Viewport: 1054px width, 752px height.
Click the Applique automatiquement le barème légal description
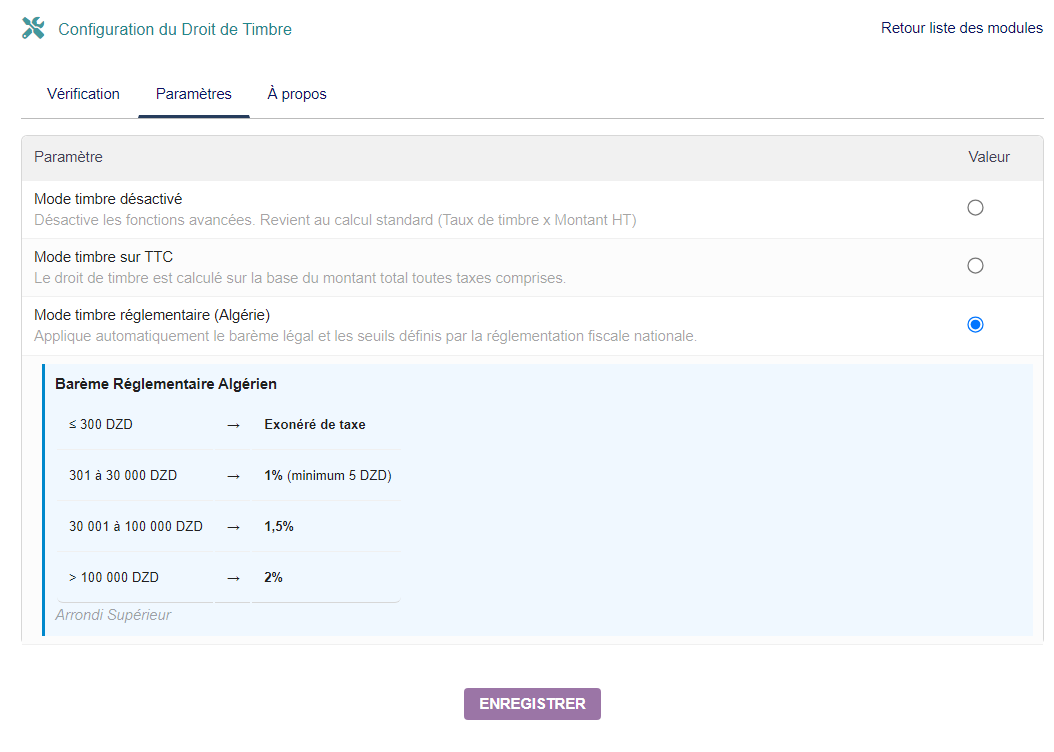coord(366,336)
